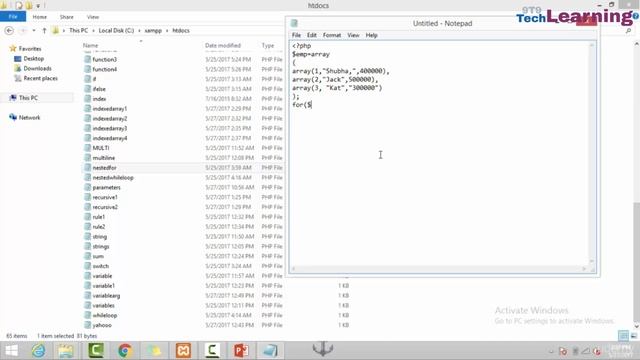Select the file named function3
The height and width of the screenshot is (360, 640).
coord(104,60)
